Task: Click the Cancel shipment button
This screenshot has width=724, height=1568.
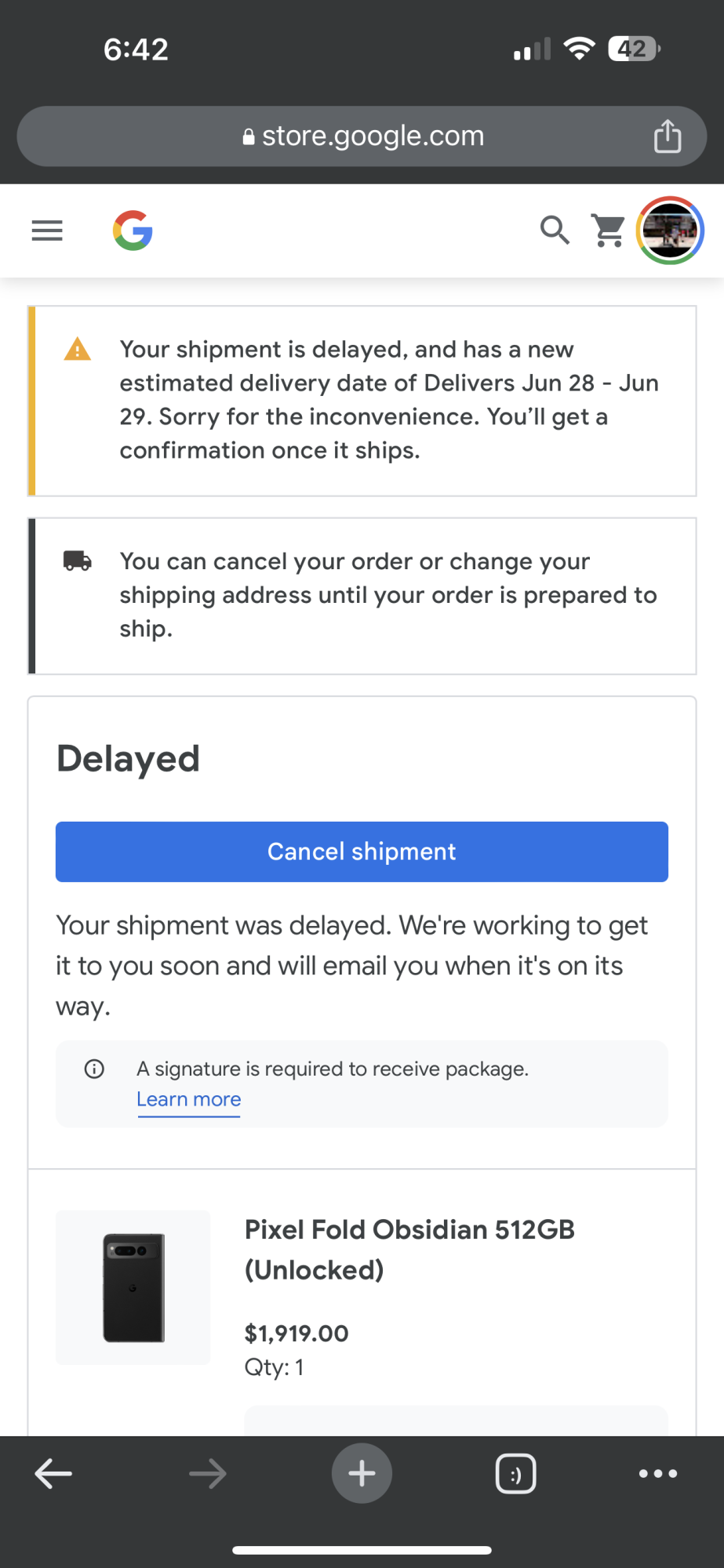Action: tap(362, 851)
